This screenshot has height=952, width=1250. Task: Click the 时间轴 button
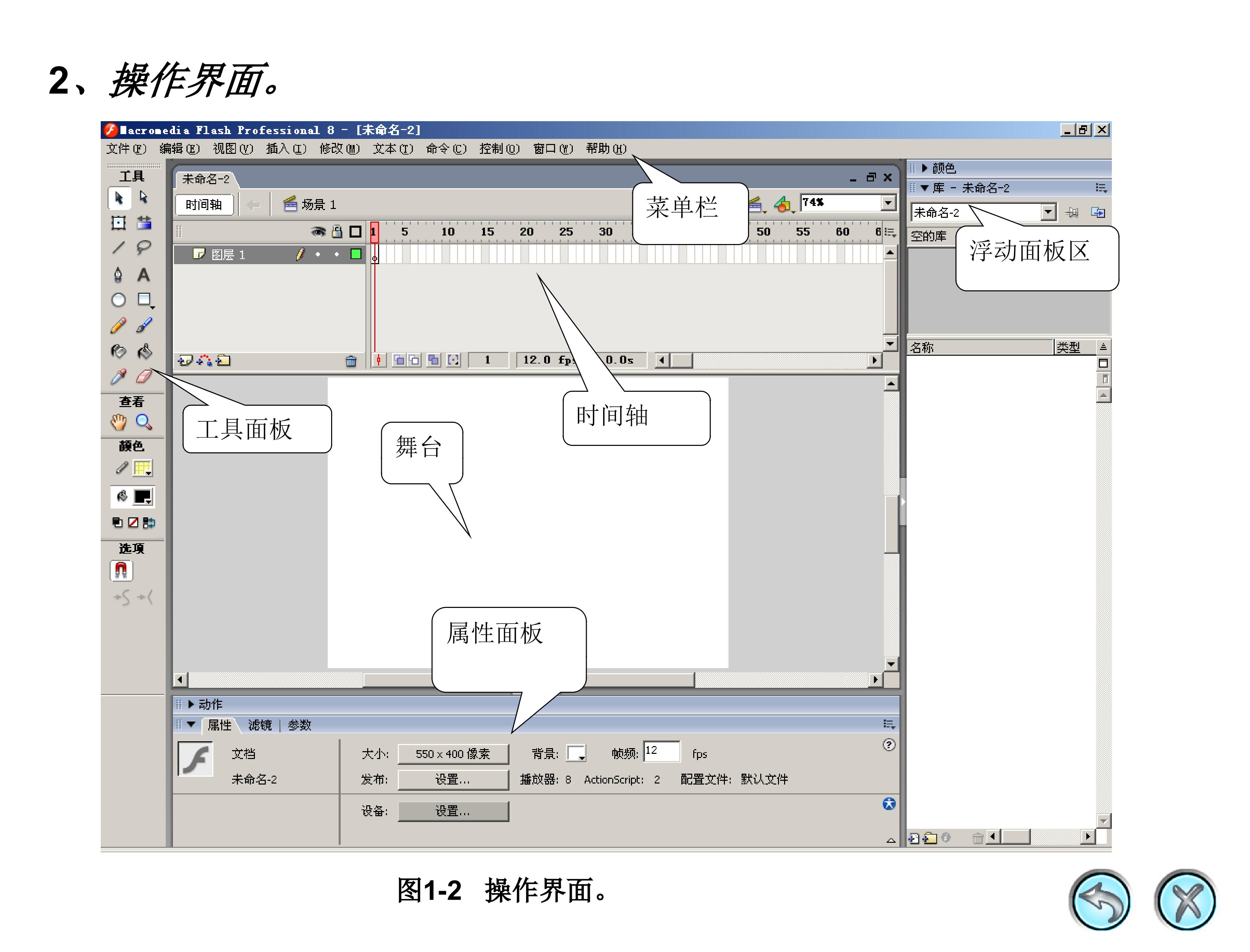(204, 205)
